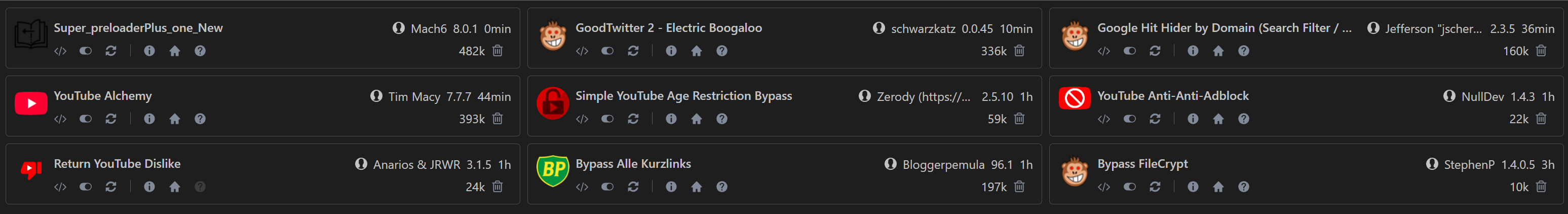Image resolution: width=1568 pixels, height=214 pixels.
Task: Delete the YouTube Alchemy script
Action: click(x=498, y=119)
